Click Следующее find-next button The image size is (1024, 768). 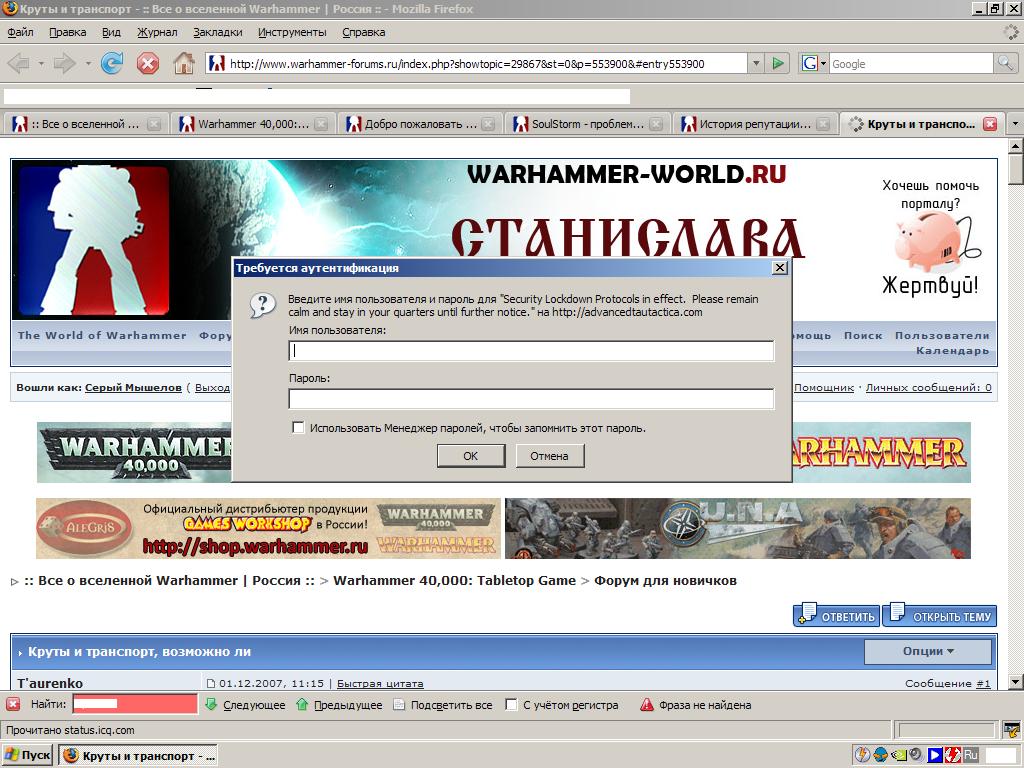coord(246,705)
